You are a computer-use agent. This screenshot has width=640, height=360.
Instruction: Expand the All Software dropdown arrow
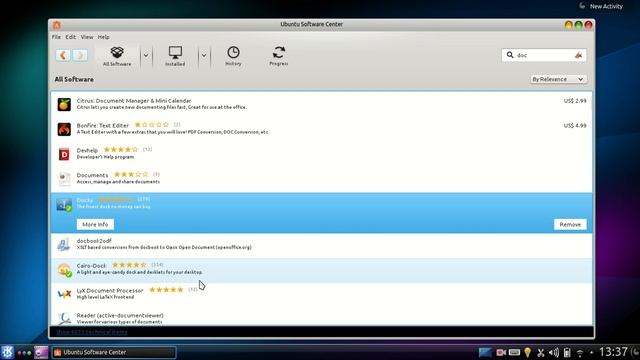click(x=146, y=56)
